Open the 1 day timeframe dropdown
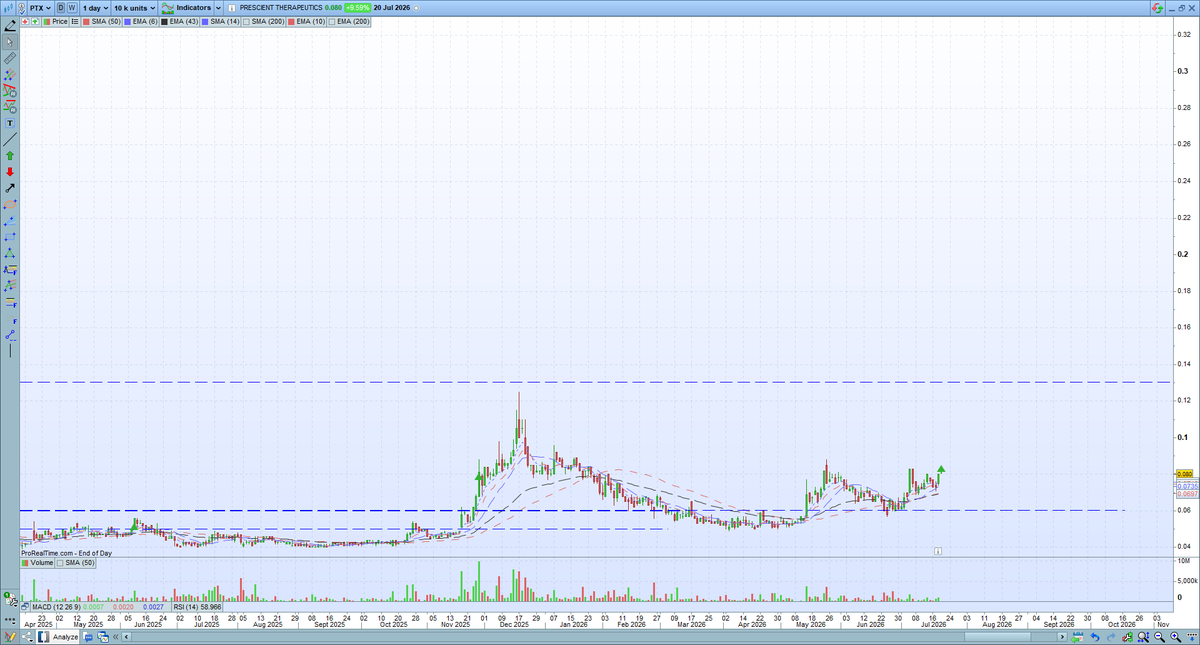The image size is (1200, 645). tap(95, 7)
